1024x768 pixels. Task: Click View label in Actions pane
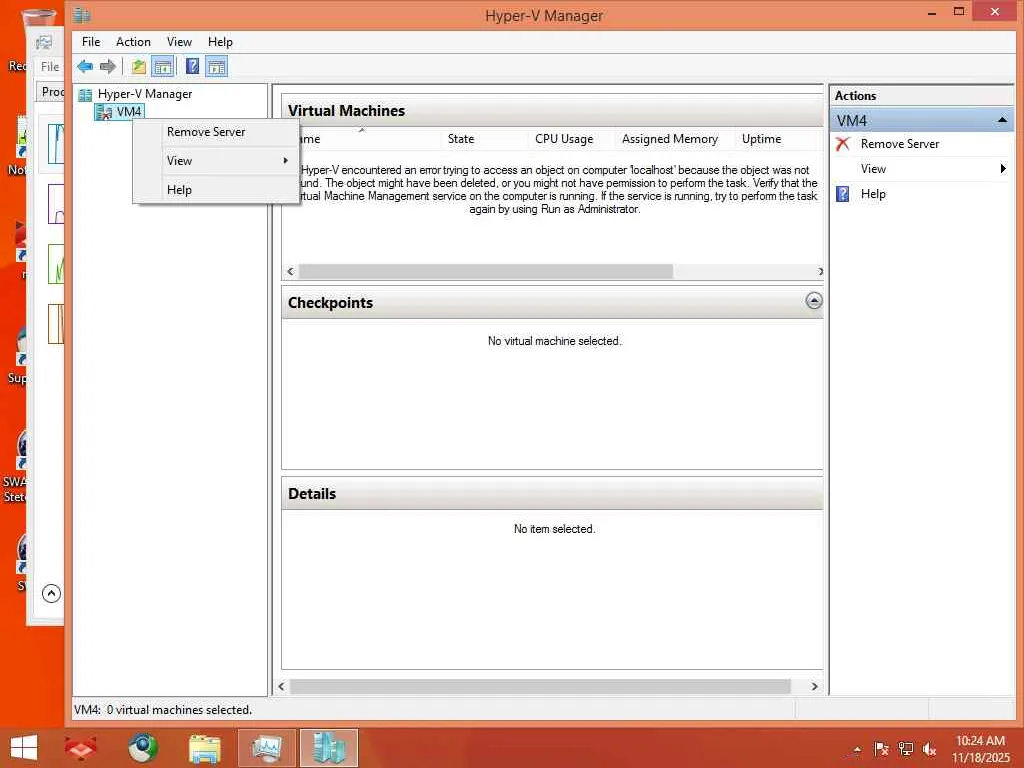click(x=873, y=168)
